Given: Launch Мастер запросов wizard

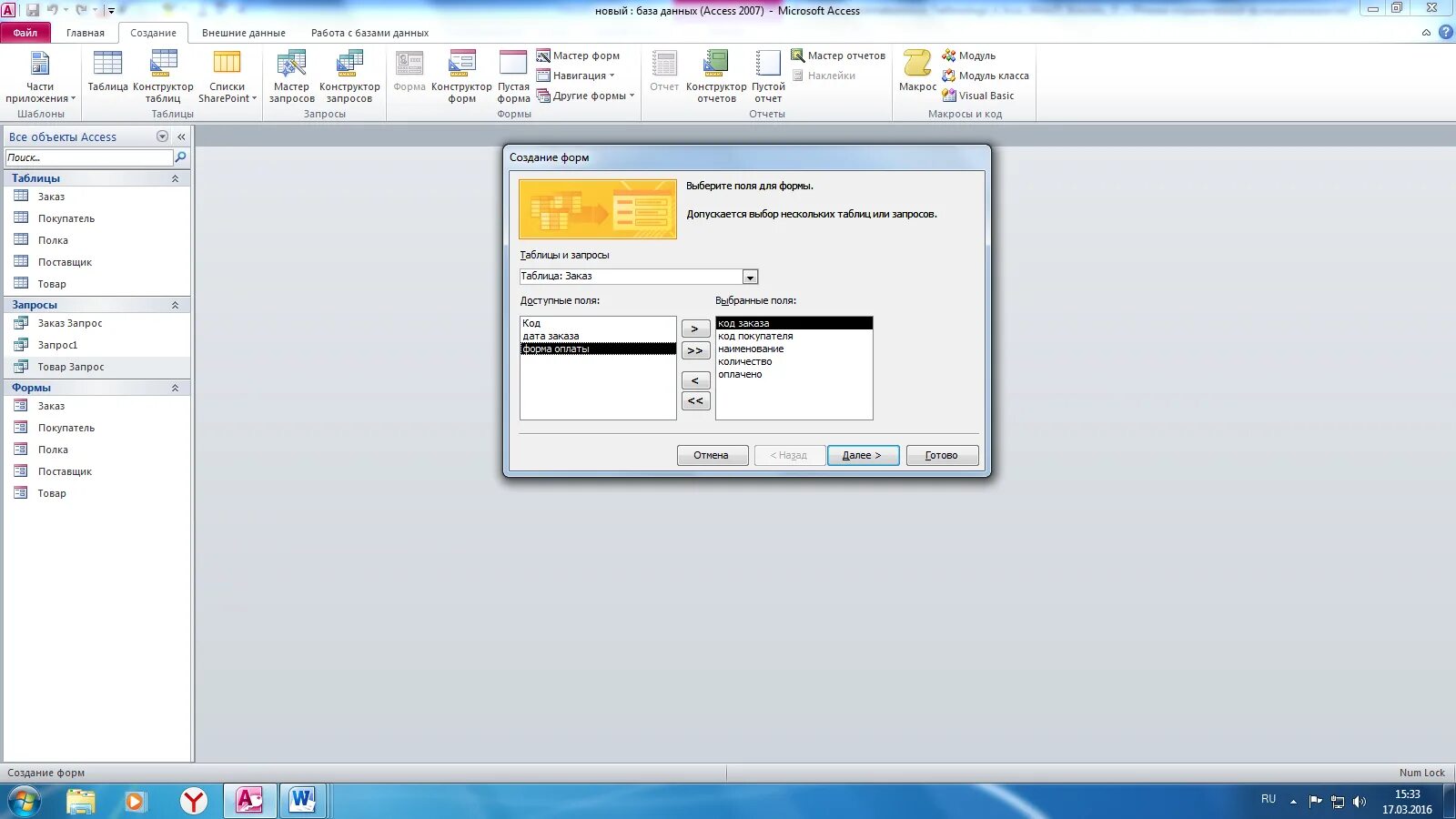Looking at the screenshot, I should [x=291, y=77].
